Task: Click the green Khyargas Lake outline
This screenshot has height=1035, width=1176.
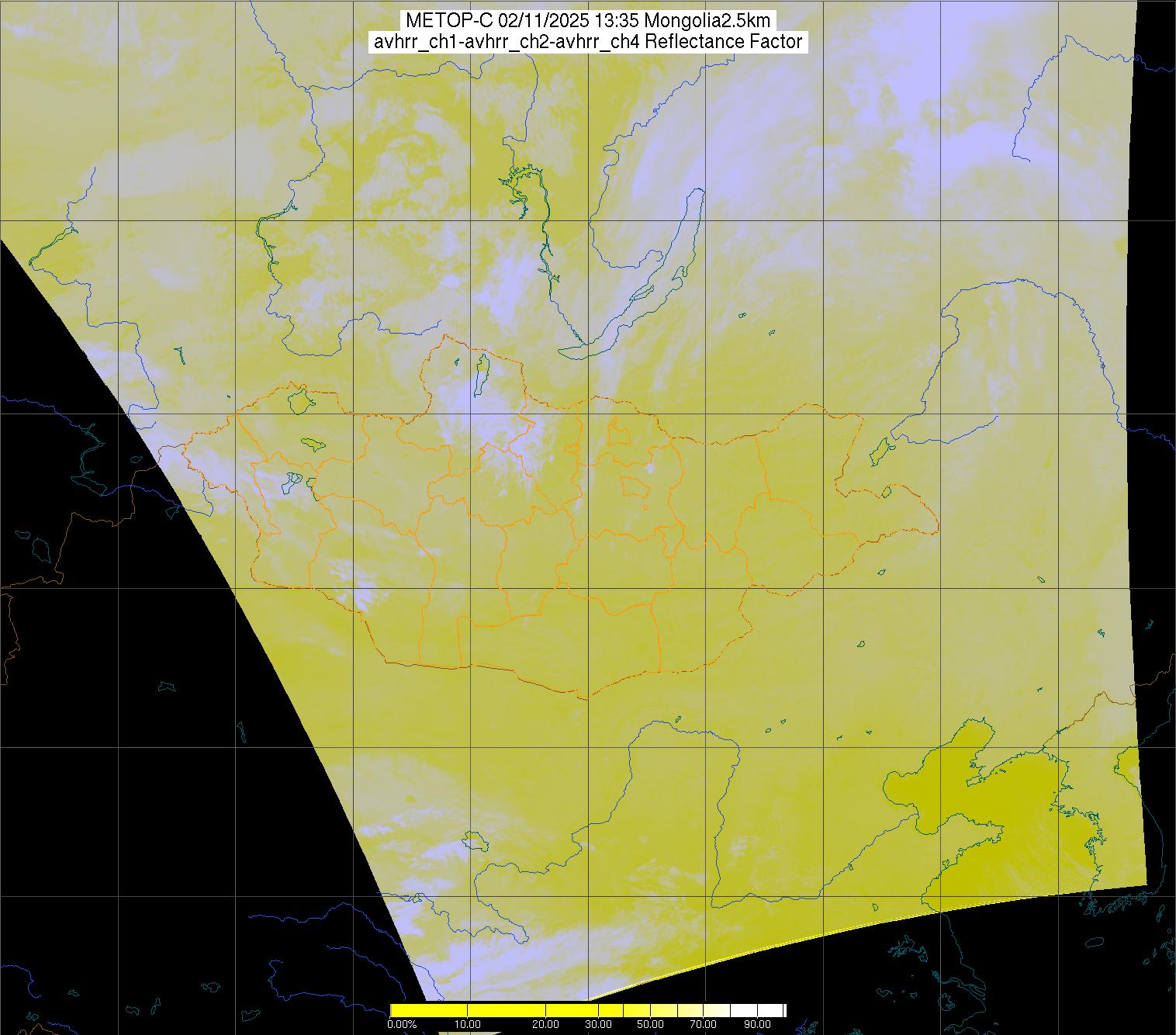Action: pos(313,445)
